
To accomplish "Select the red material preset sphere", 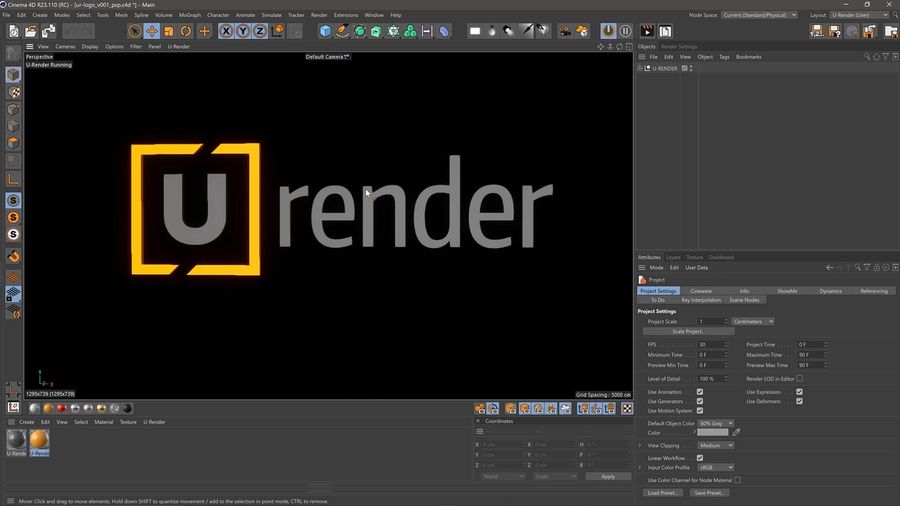I will coord(61,408).
